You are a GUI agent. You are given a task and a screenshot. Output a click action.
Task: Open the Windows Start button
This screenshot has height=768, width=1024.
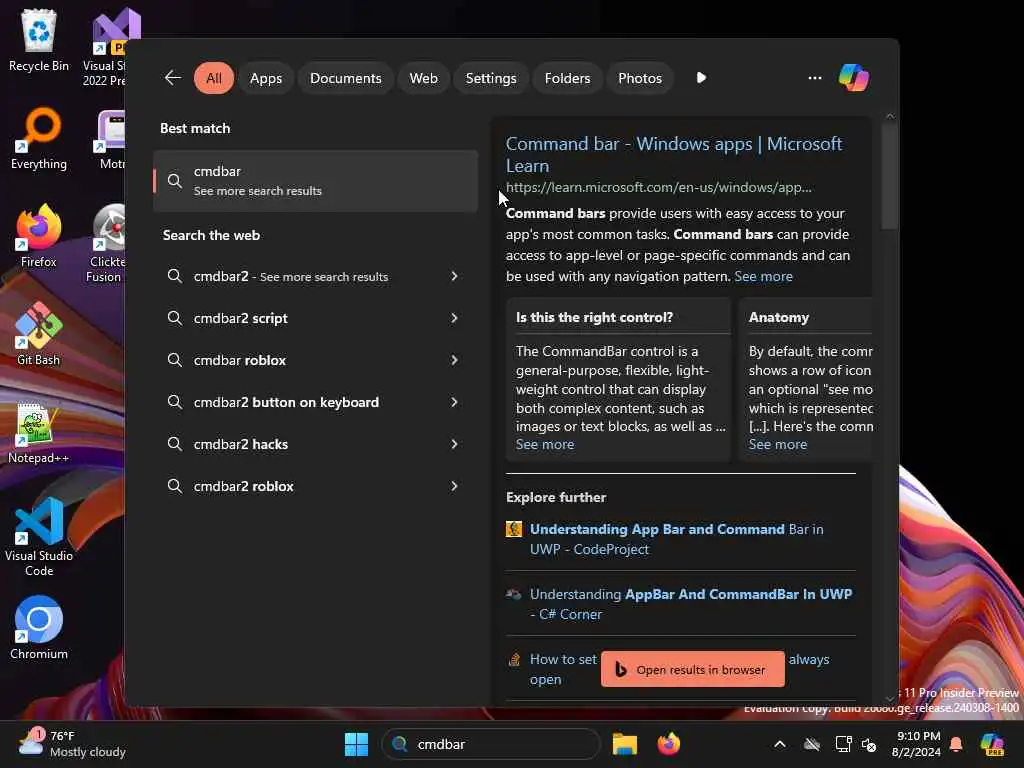(357, 744)
